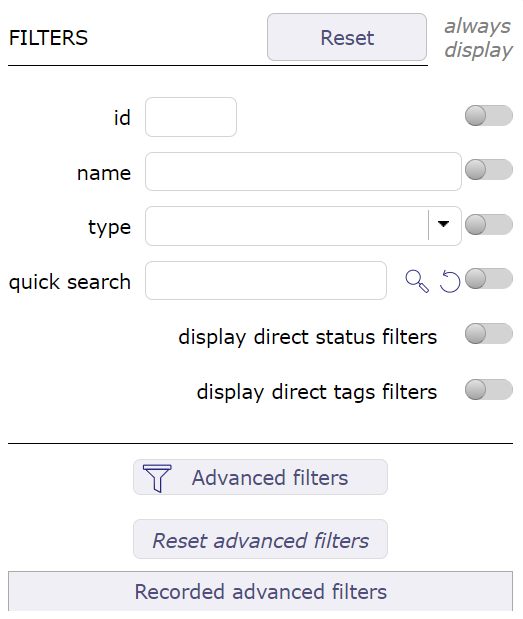Image resolution: width=523 pixels, height=619 pixels.
Task: Click the magnifier icon next to quick search
Action: point(417,281)
